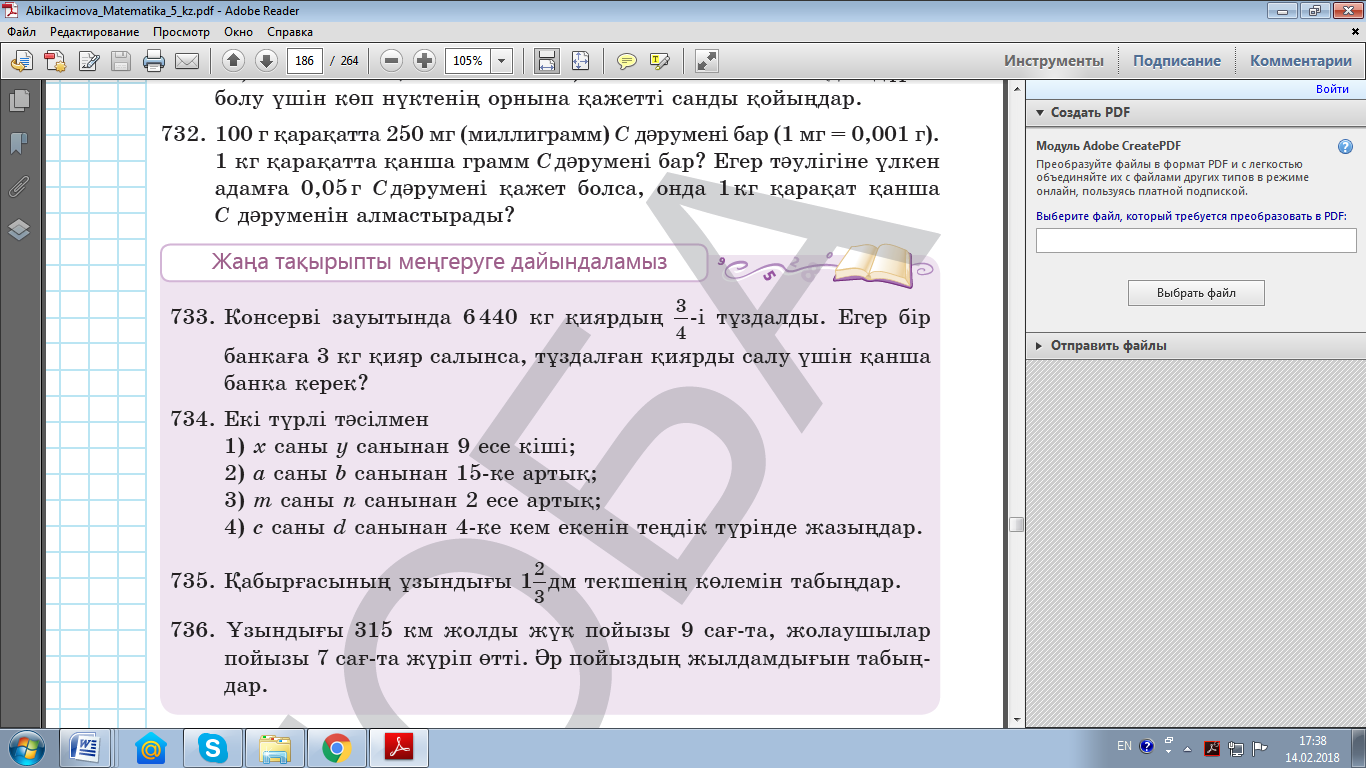
Task: Click the total page count text 264
Action: pos(349,61)
